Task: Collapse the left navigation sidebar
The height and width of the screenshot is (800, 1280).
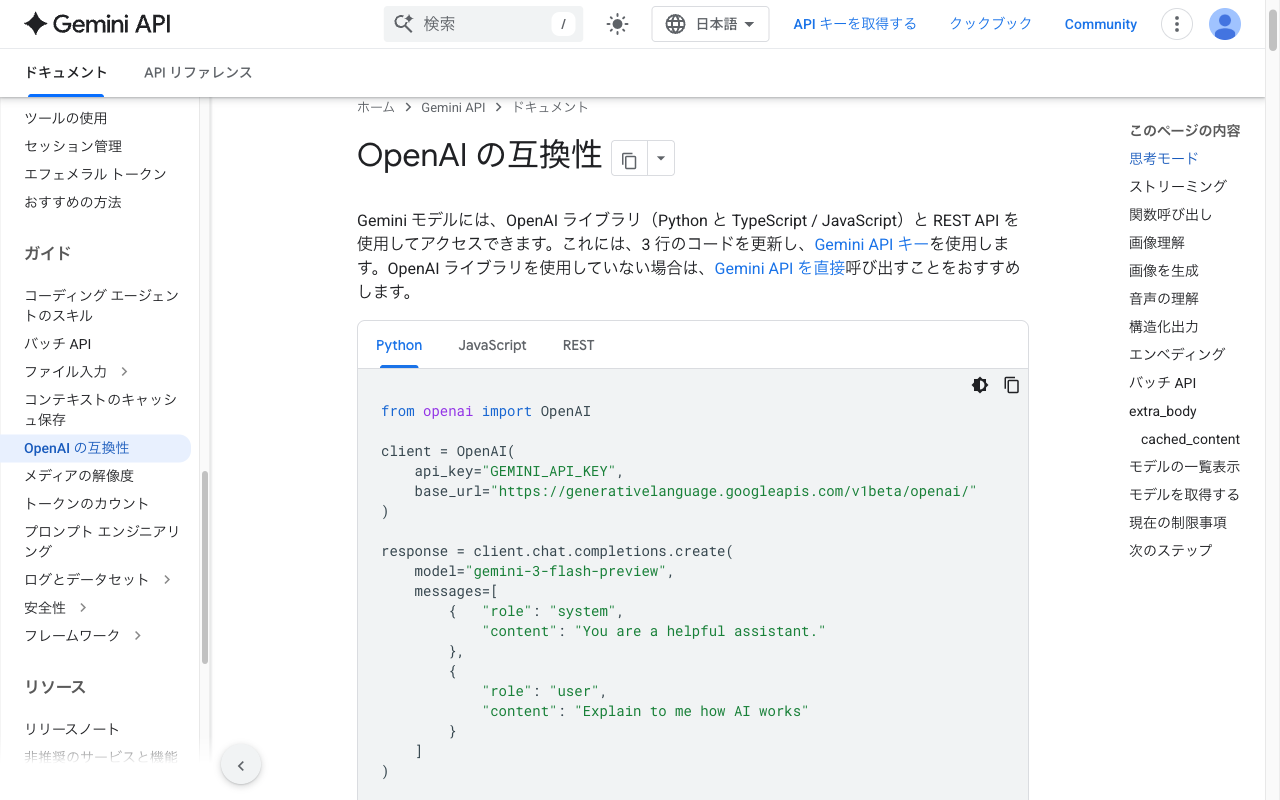Action: click(x=241, y=764)
